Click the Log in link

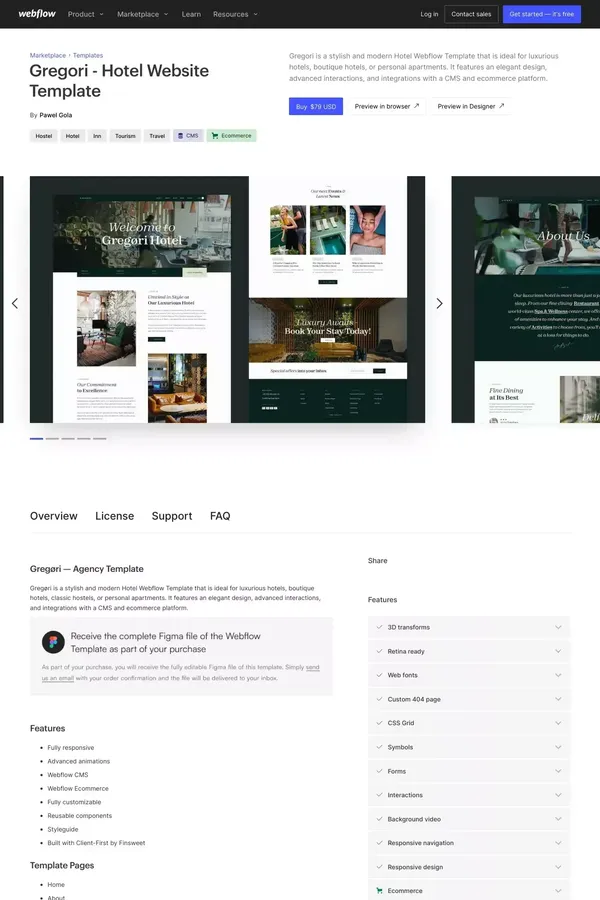tap(429, 14)
